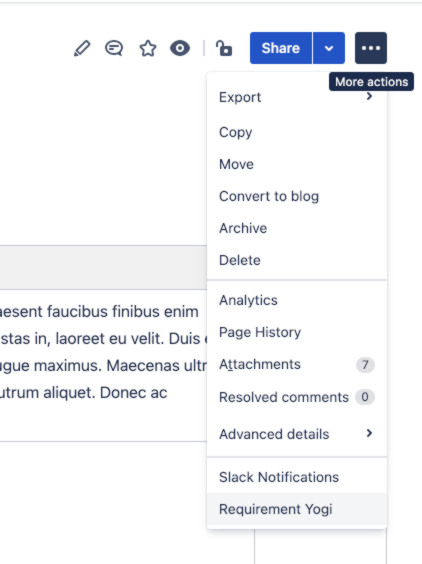
Task: Open Analytics from the menu
Action: coord(297,300)
